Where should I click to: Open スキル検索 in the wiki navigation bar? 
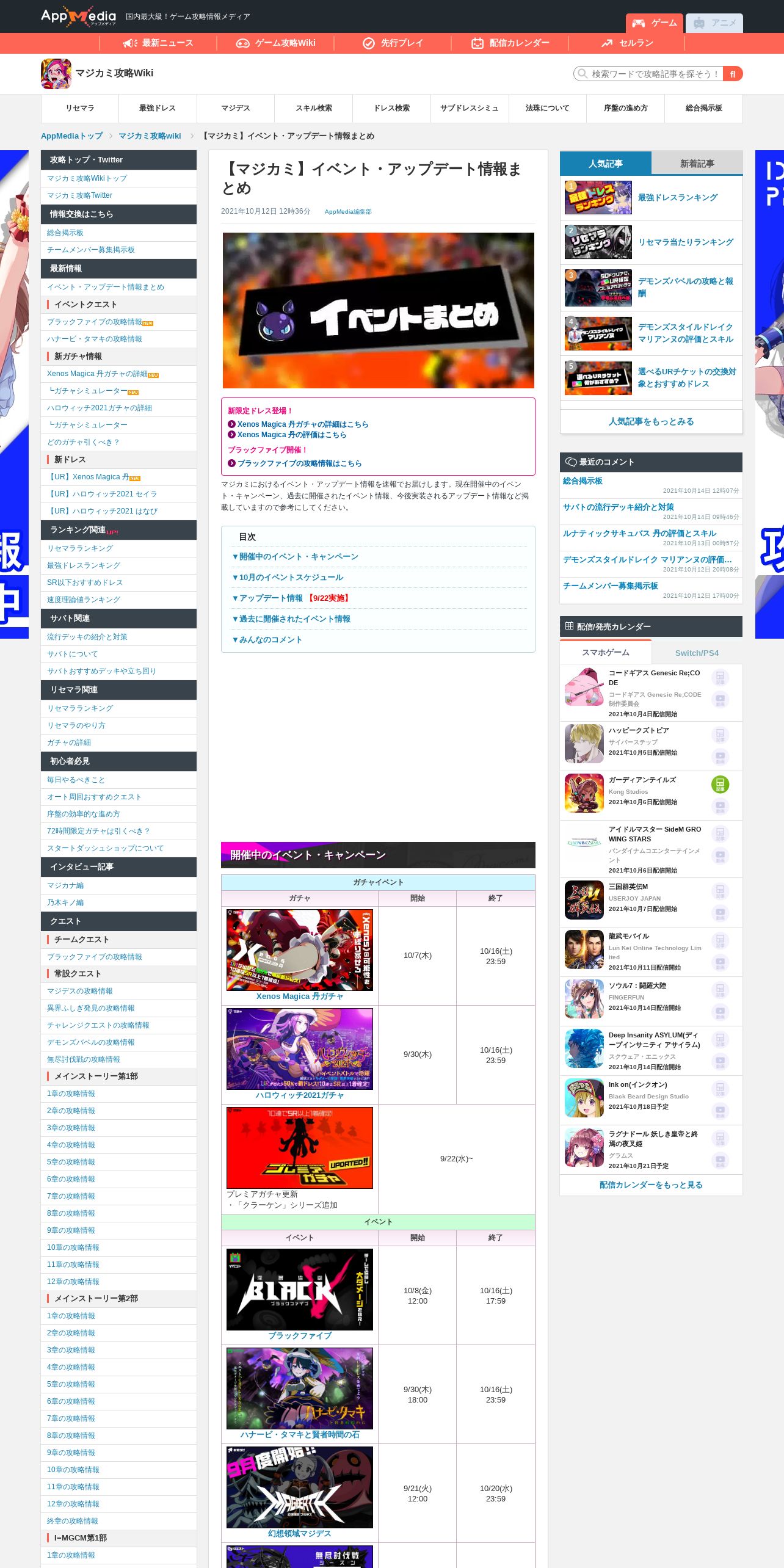pyautogui.click(x=314, y=108)
